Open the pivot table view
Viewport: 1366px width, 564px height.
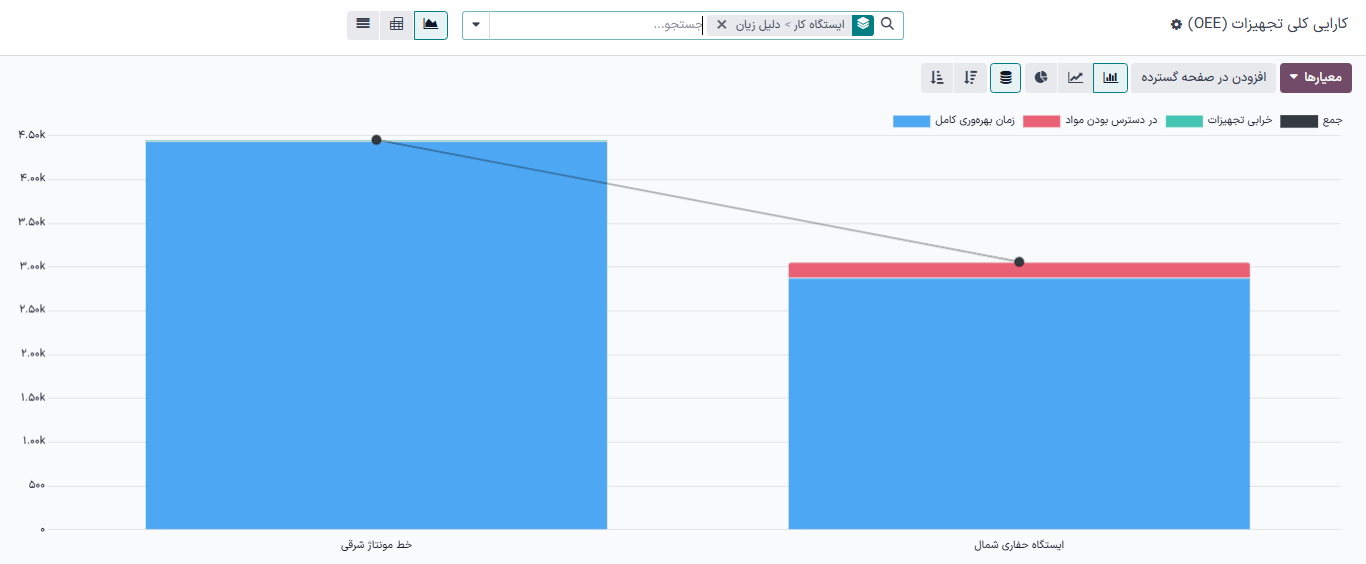pyautogui.click(x=397, y=24)
